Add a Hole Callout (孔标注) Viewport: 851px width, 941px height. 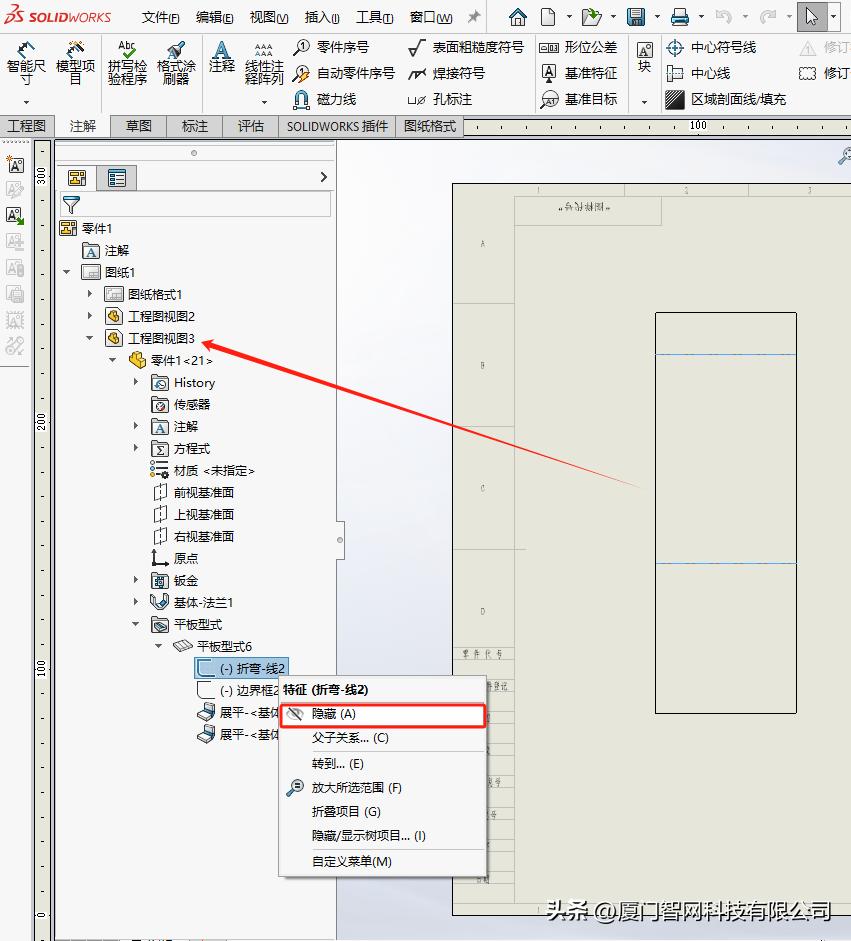point(439,99)
